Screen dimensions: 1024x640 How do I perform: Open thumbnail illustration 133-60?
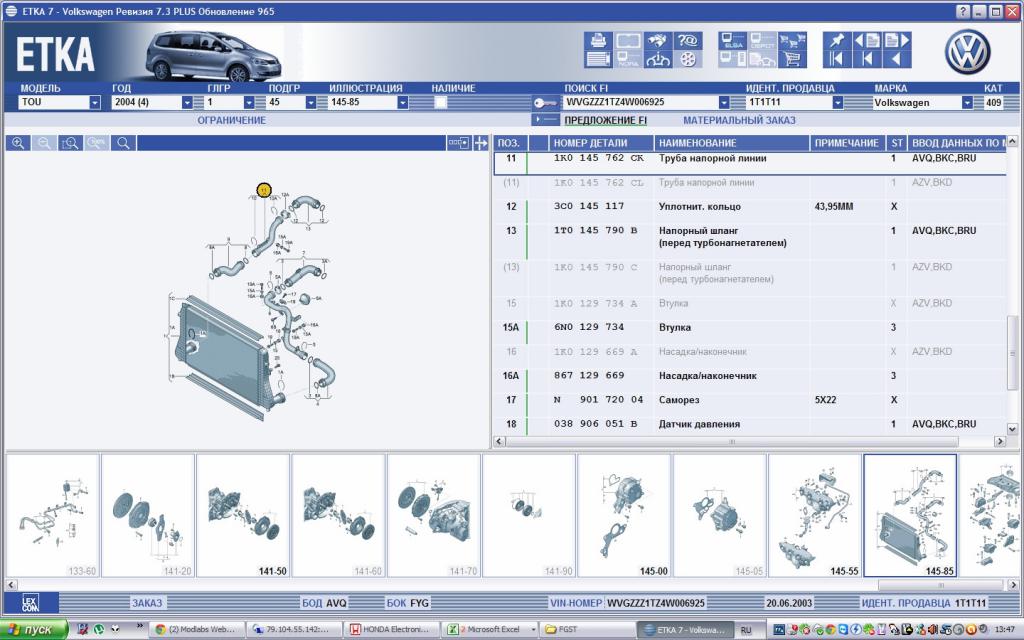coord(53,516)
